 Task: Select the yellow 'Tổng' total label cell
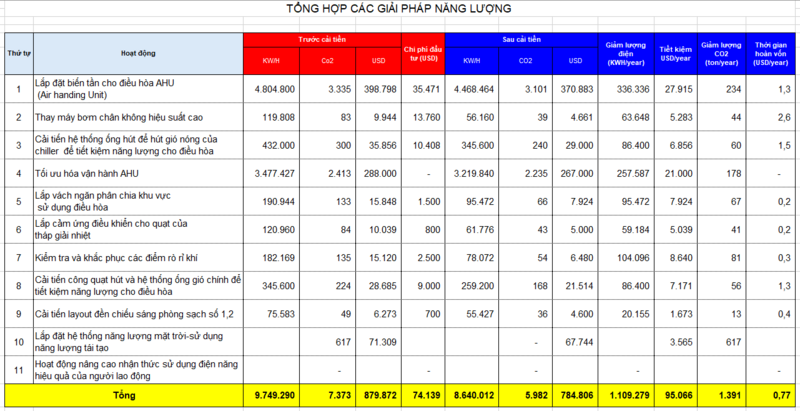click(x=124, y=395)
